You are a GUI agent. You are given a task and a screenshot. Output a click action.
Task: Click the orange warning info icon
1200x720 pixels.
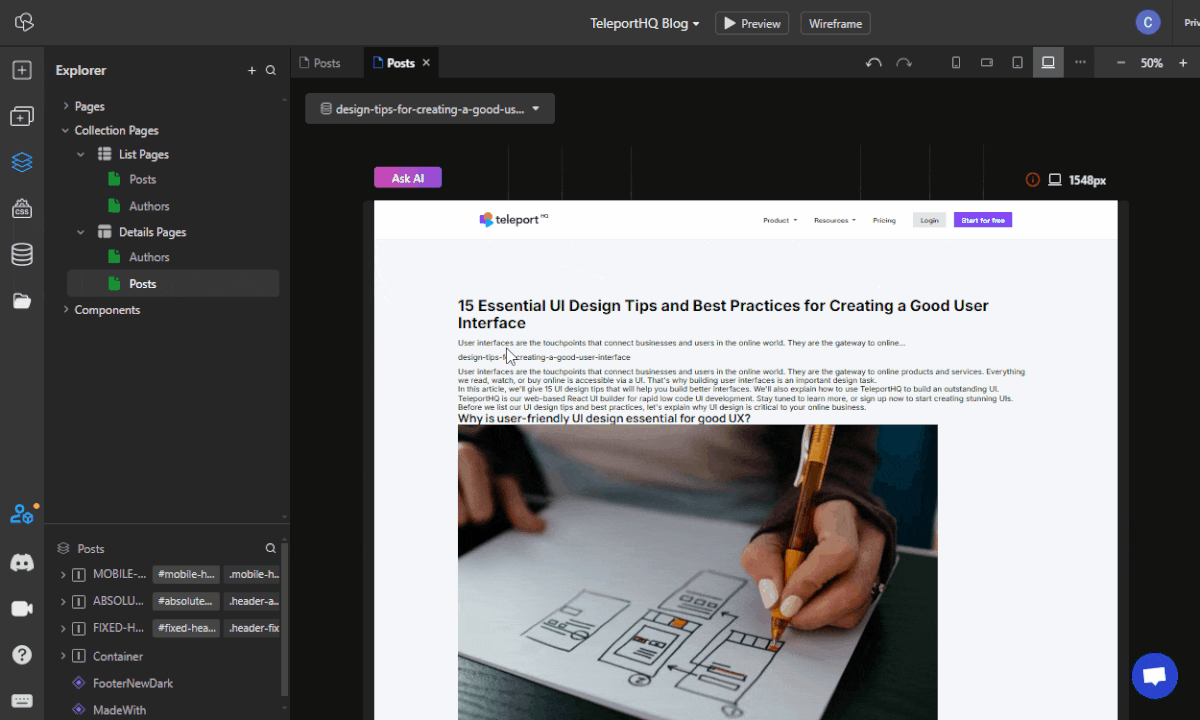point(1032,180)
